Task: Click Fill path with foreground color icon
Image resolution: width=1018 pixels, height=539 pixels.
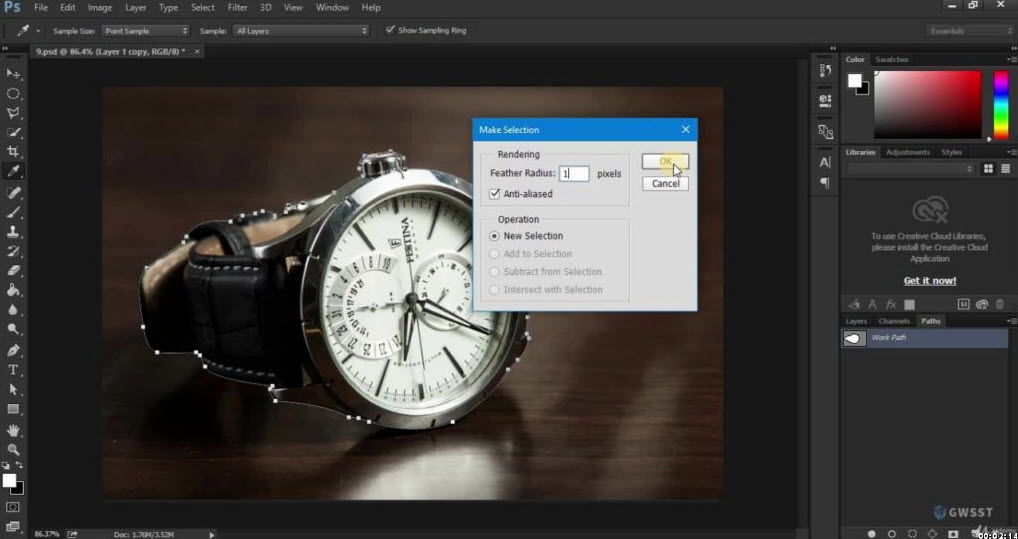Action: 871,534
